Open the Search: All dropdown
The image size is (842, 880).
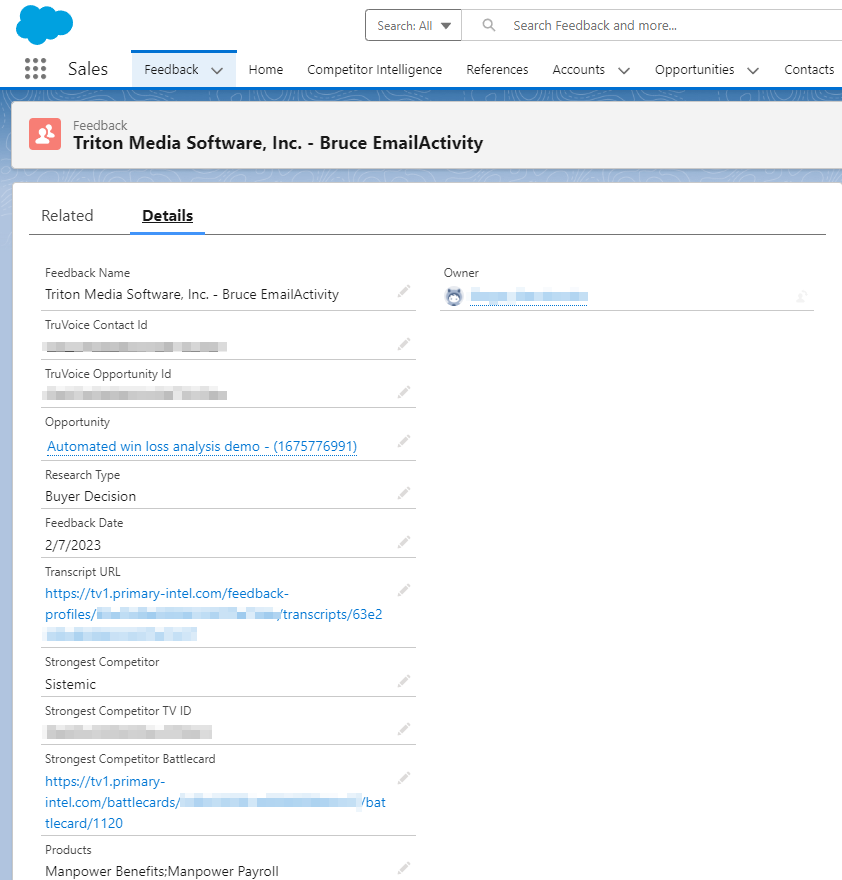[413, 25]
